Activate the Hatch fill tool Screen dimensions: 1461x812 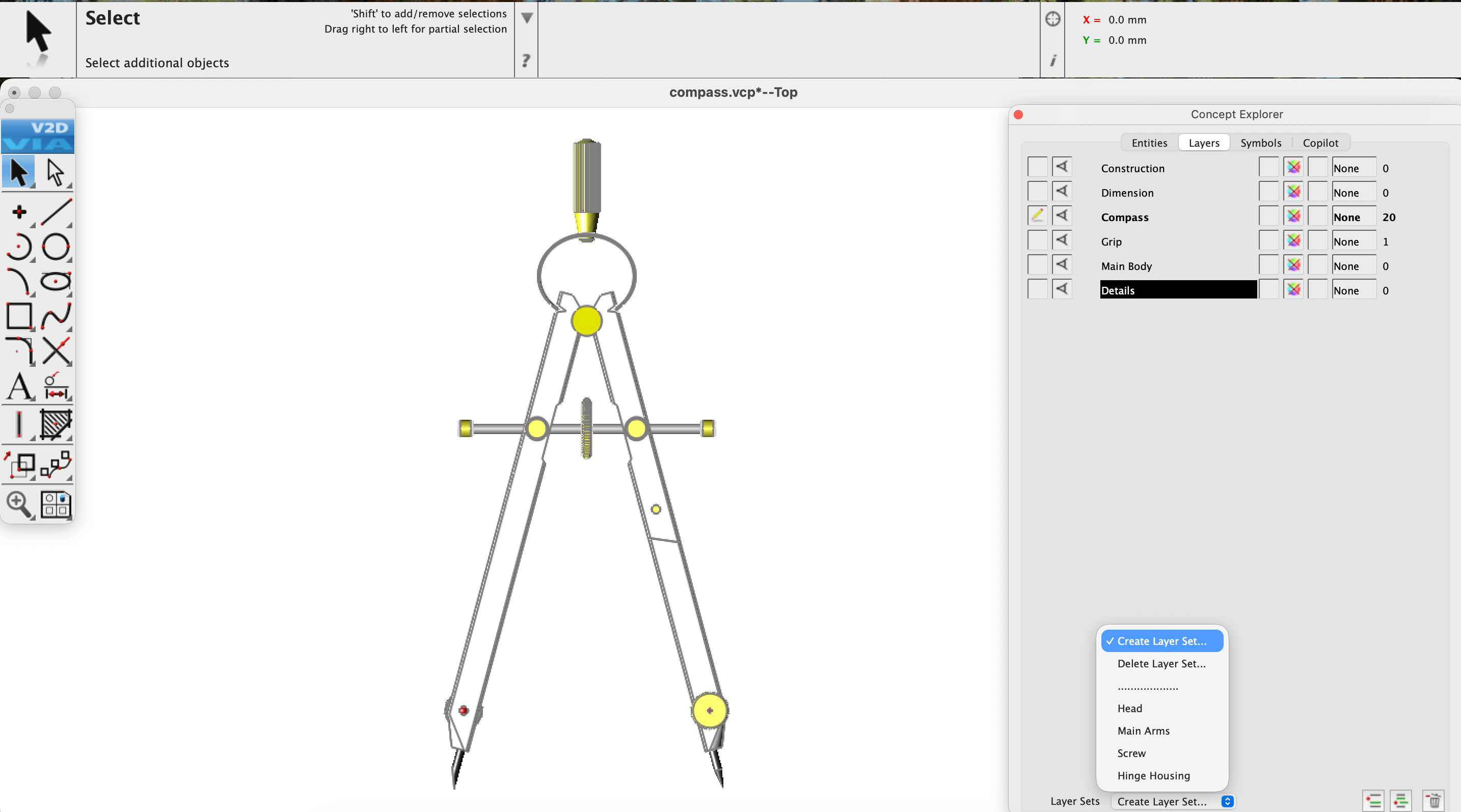coord(56,424)
